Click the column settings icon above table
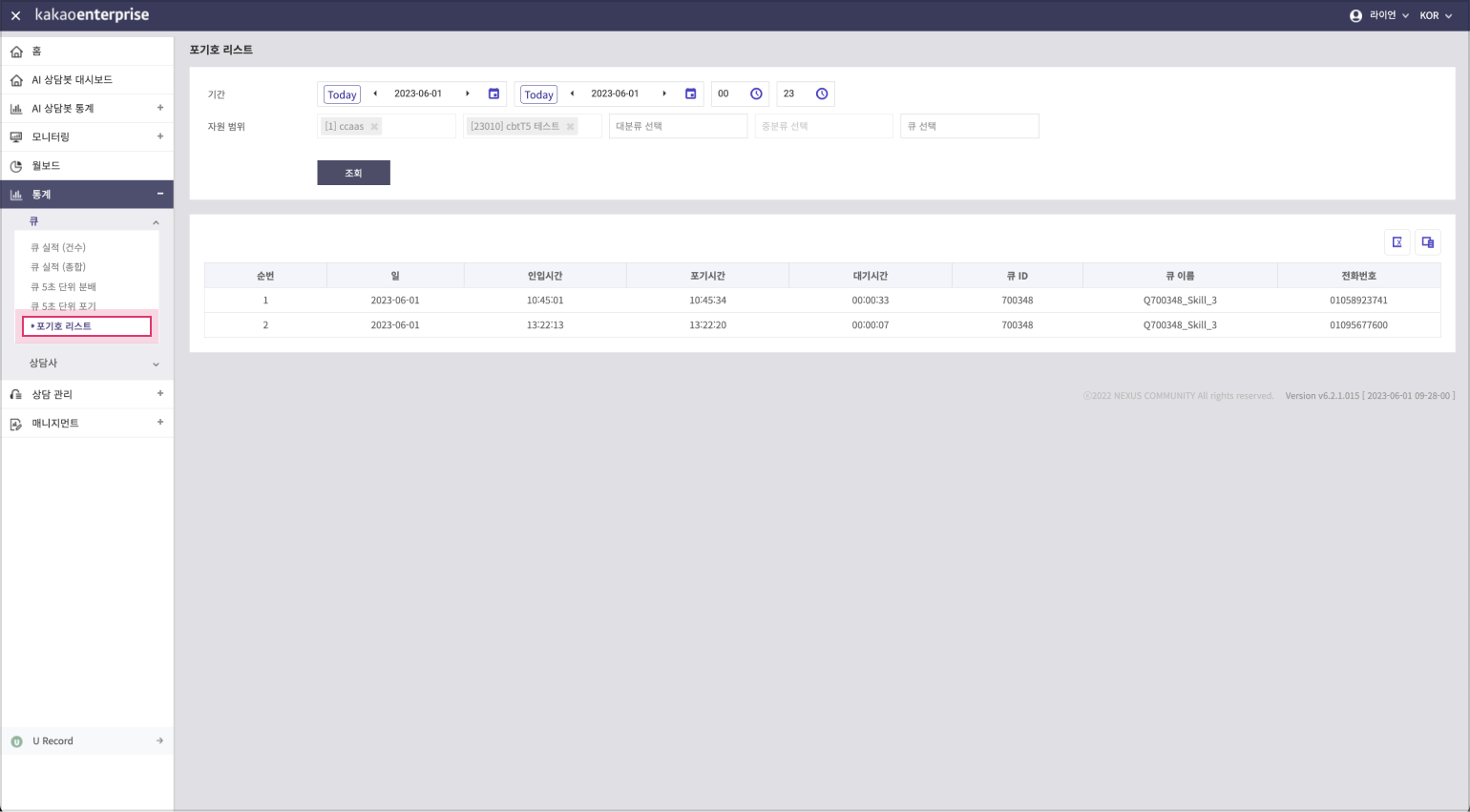This screenshot has width=1470, height=812. pos(1427,242)
